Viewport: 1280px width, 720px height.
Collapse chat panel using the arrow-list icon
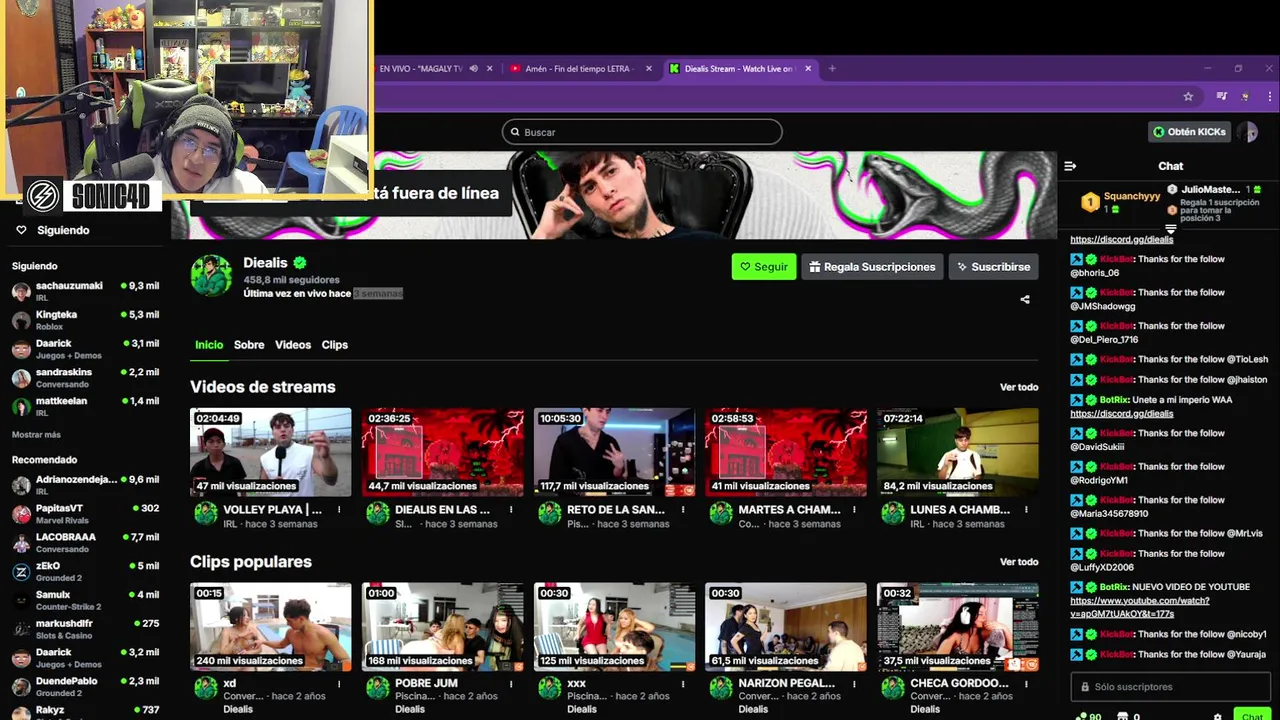point(1070,166)
